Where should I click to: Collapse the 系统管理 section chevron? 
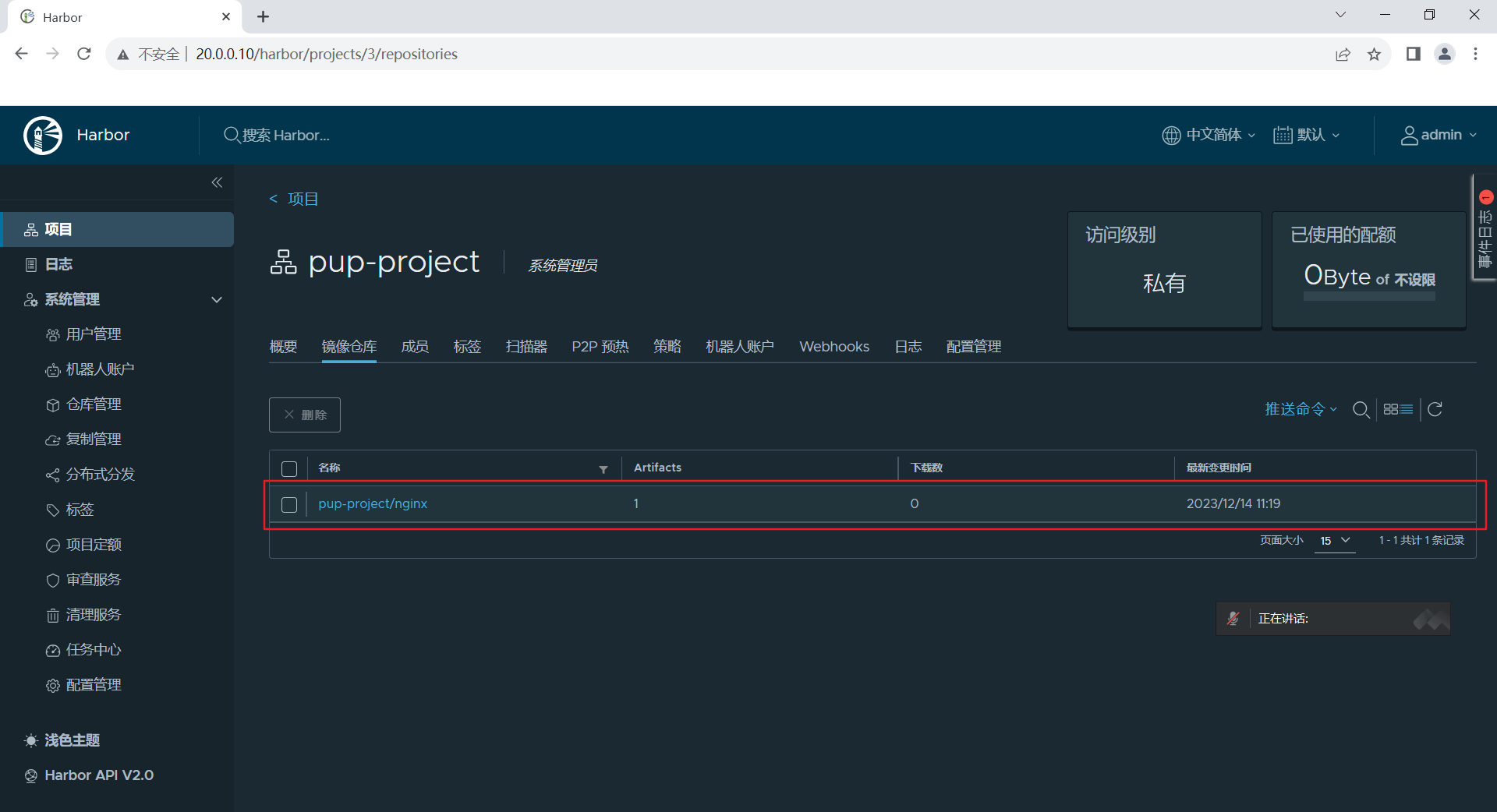pos(217,299)
